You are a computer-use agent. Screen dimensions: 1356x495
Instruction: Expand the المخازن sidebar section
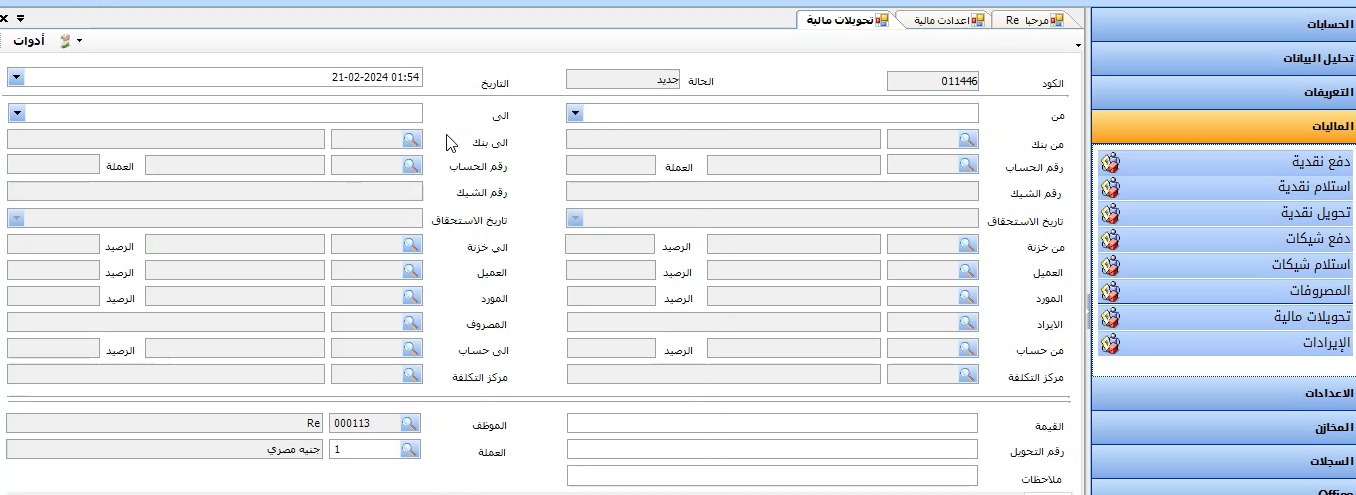click(x=1223, y=427)
